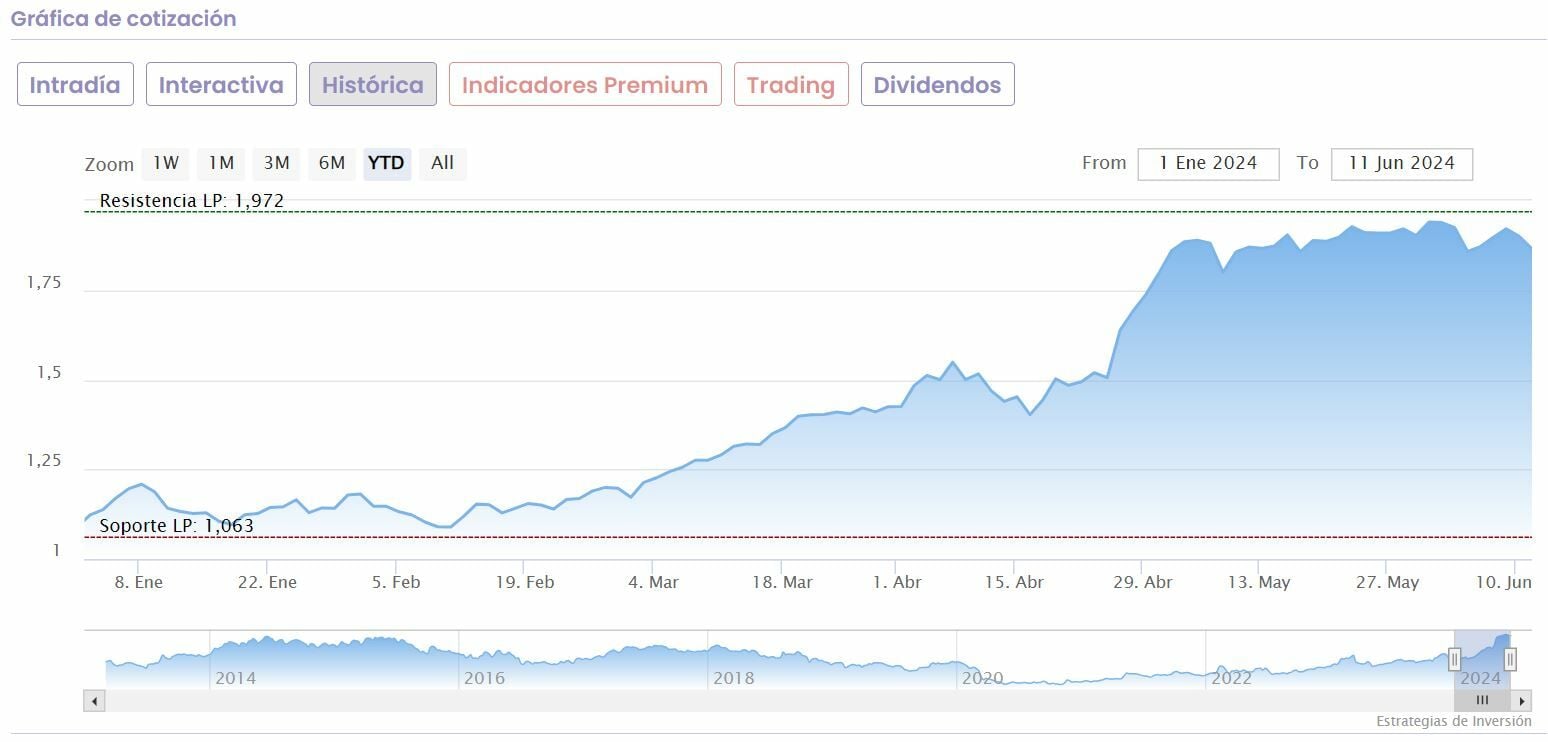Click the From date field

[1208, 163]
